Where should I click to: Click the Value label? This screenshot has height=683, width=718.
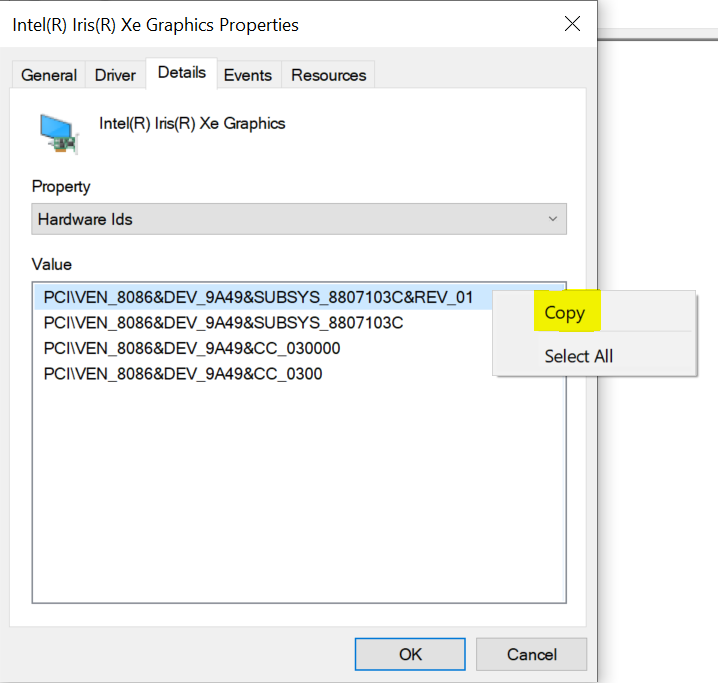51,264
